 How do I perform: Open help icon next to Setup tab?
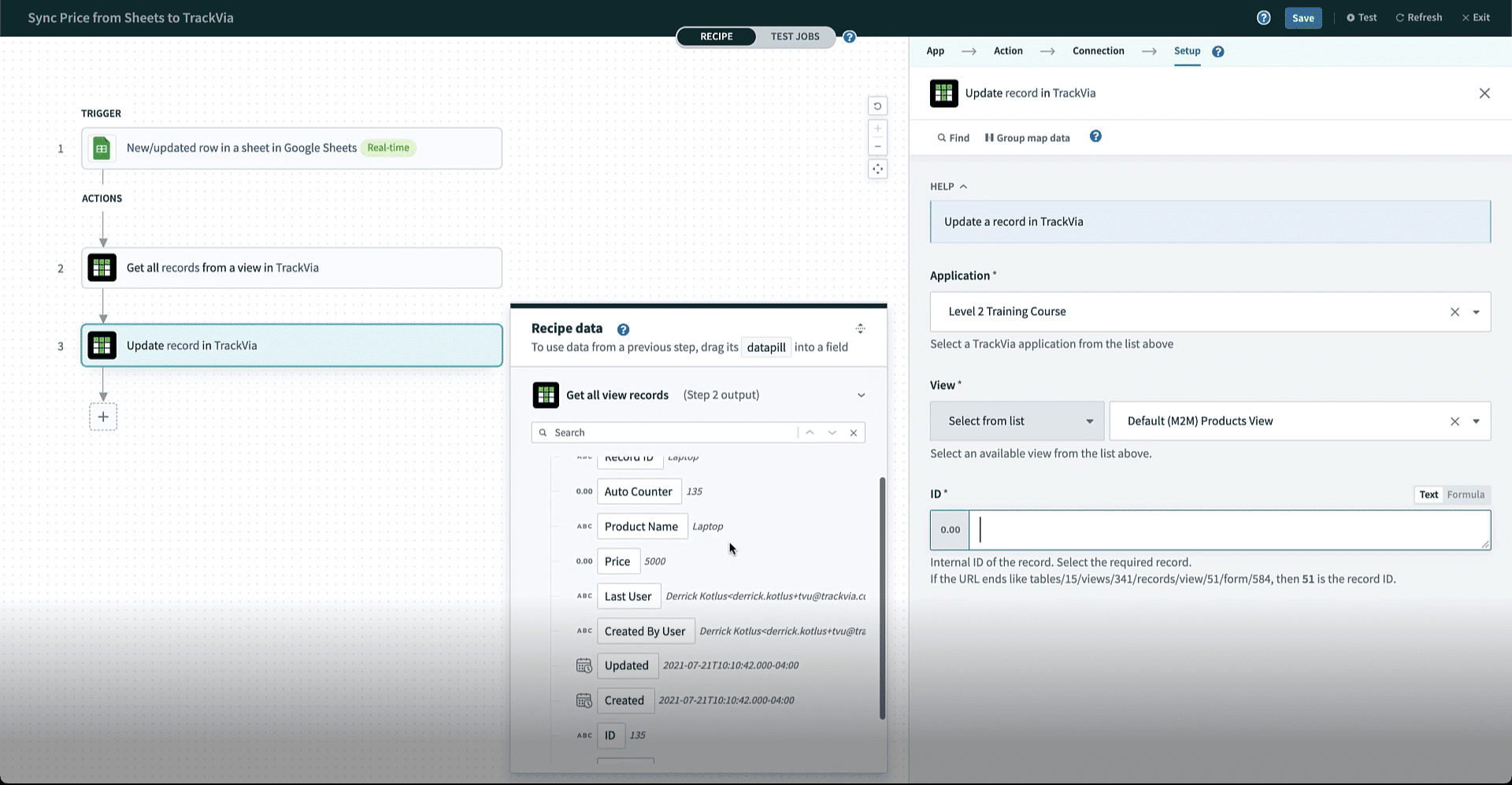coord(1217,51)
